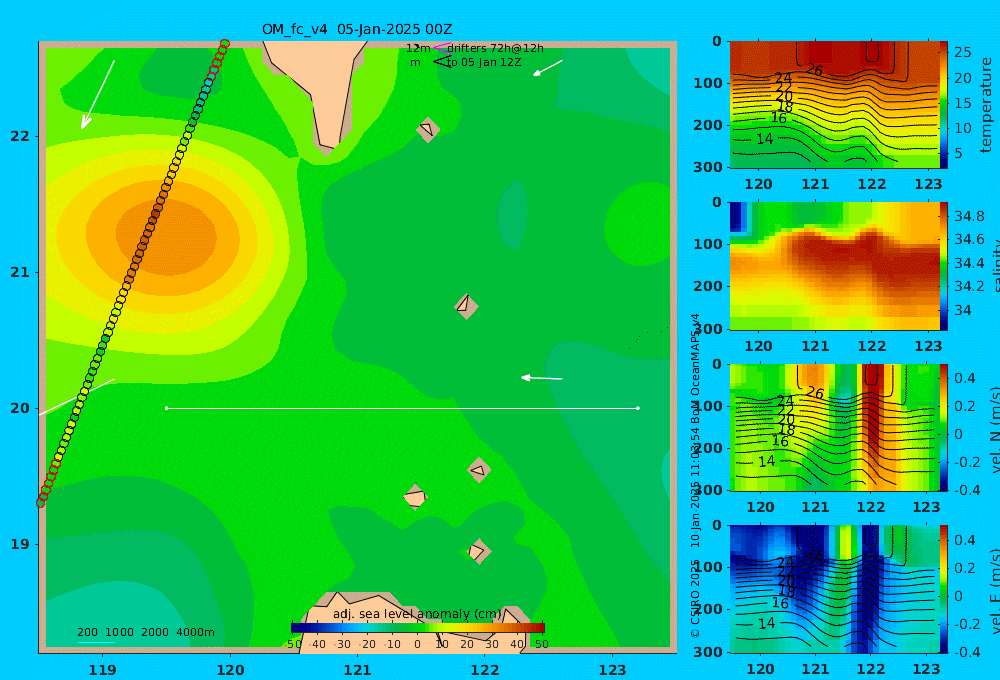Click the 0 label on sea level color bar

[417, 644]
